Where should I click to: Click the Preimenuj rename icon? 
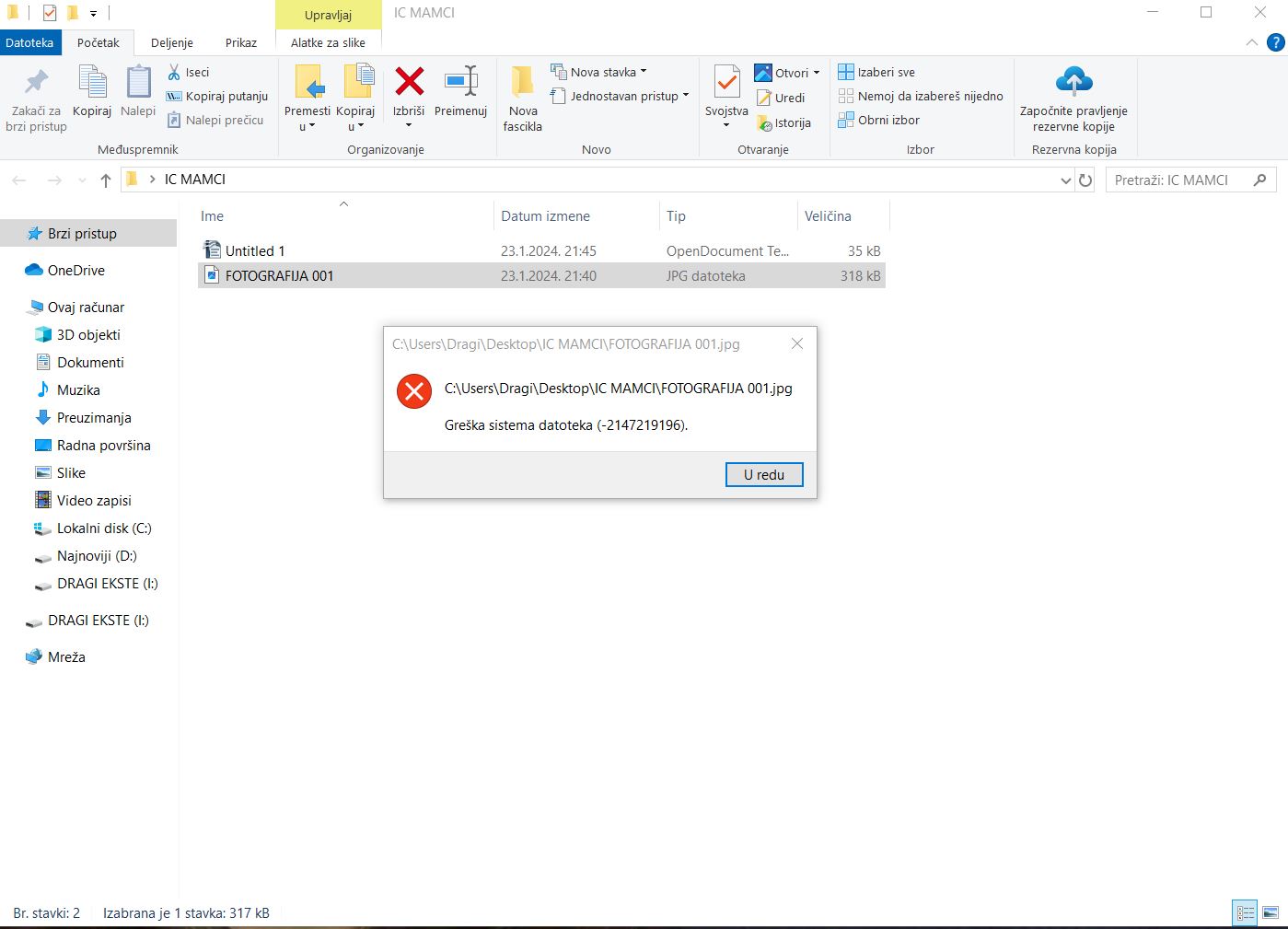460,81
